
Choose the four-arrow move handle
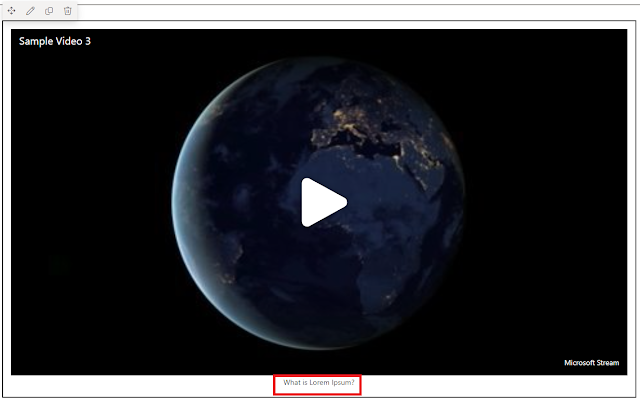tap(11, 11)
